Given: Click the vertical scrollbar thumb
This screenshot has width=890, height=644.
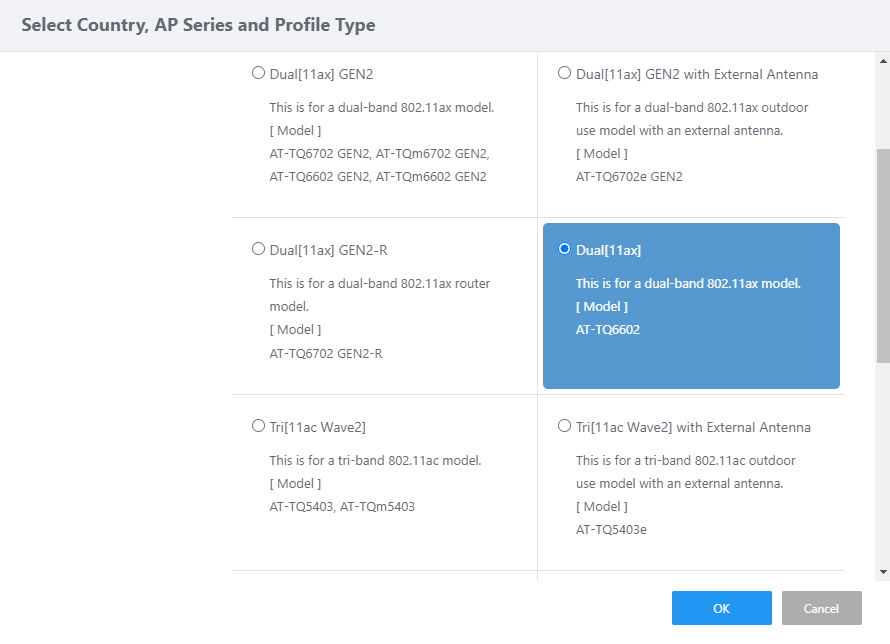Looking at the screenshot, I should (x=882, y=255).
